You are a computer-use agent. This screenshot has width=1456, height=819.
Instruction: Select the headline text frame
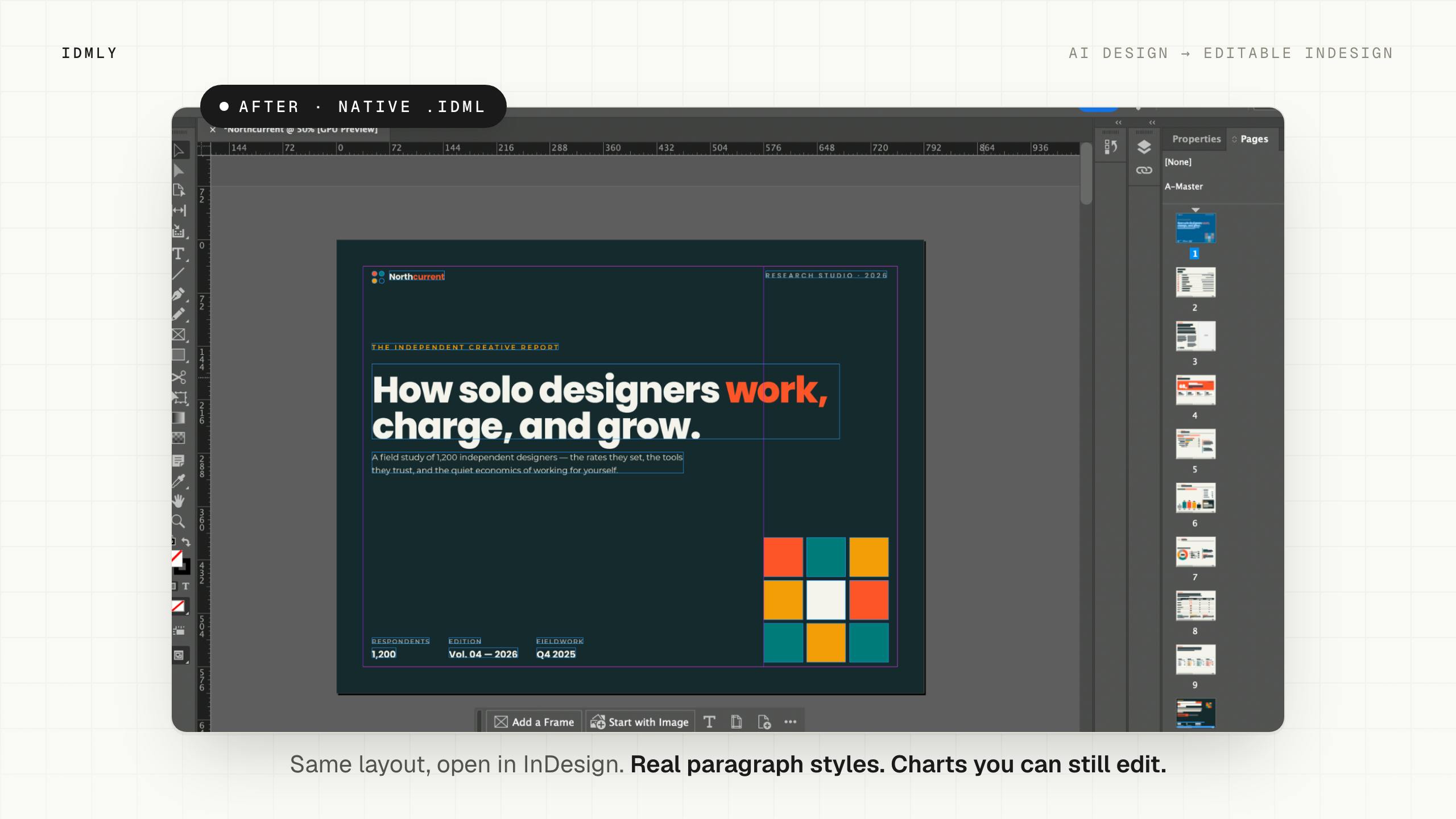pyautogui.click(x=605, y=402)
